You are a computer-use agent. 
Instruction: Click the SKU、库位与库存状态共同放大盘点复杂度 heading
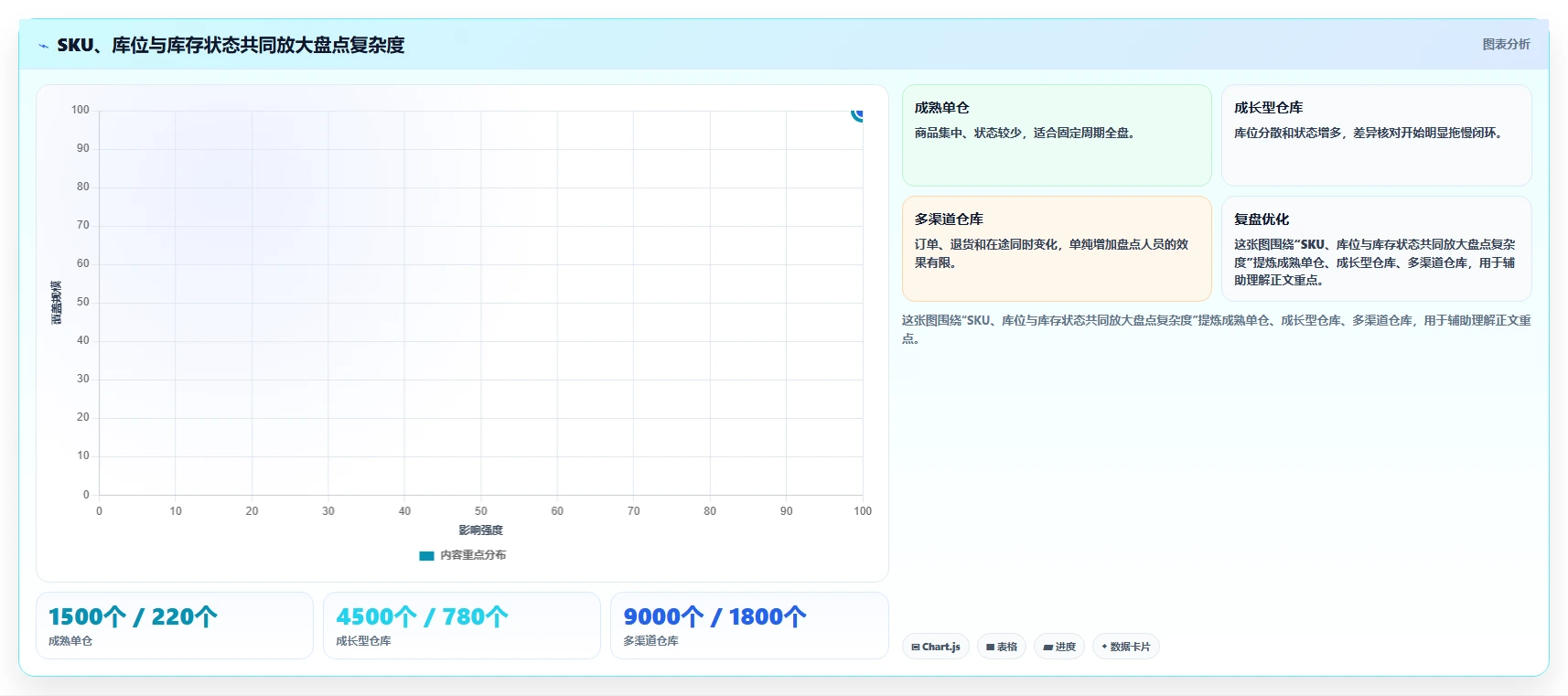click(231, 45)
